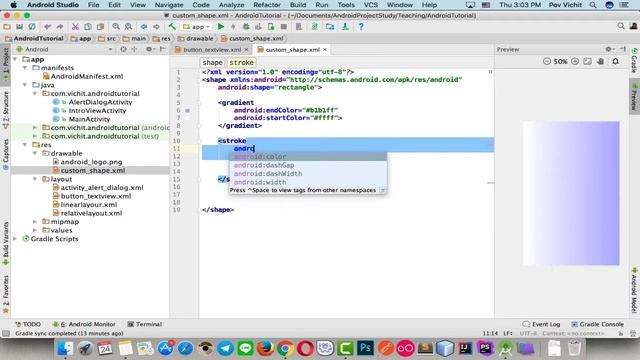Open Photoshop from the dock
The image size is (640, 360).
(x=365, y=348)
